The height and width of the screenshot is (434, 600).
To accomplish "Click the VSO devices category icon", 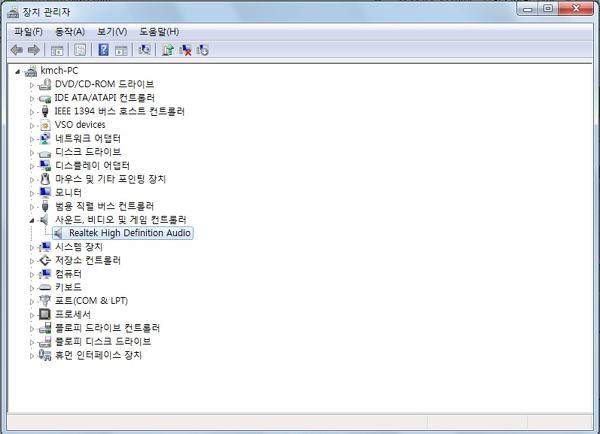I will [45, 125].
